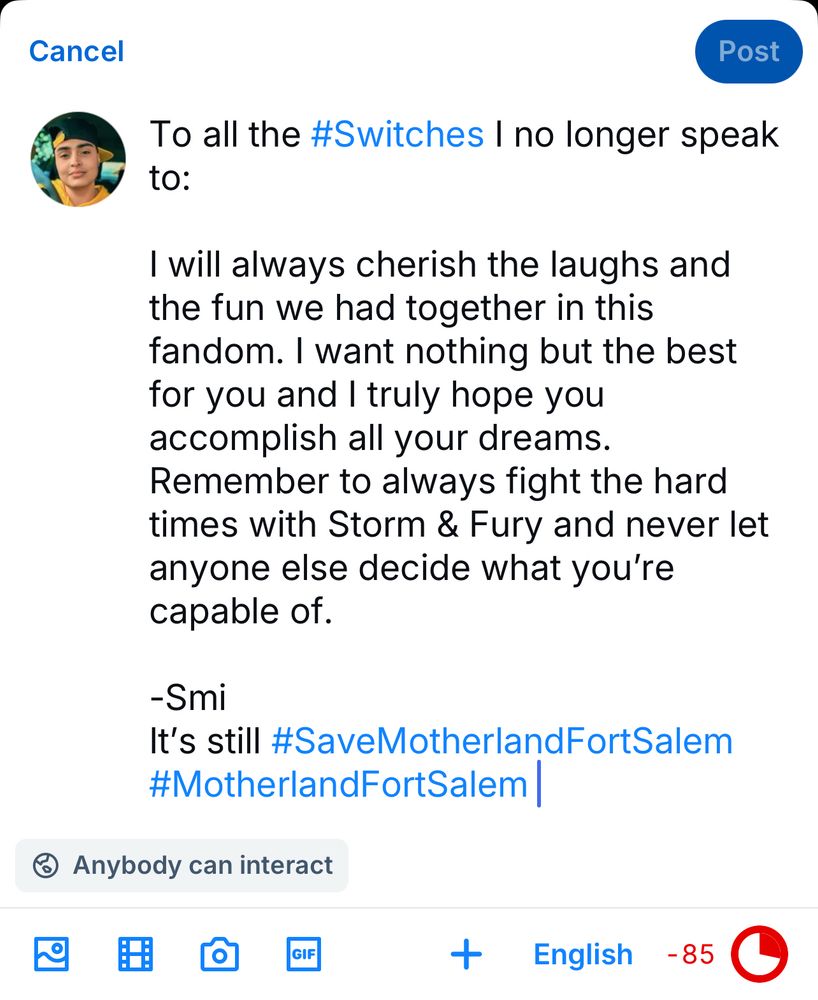Viewport: 818px width, 1000px height.
Task: Open the "Anybody can interact" settings
Action: [x=182, y=865]
